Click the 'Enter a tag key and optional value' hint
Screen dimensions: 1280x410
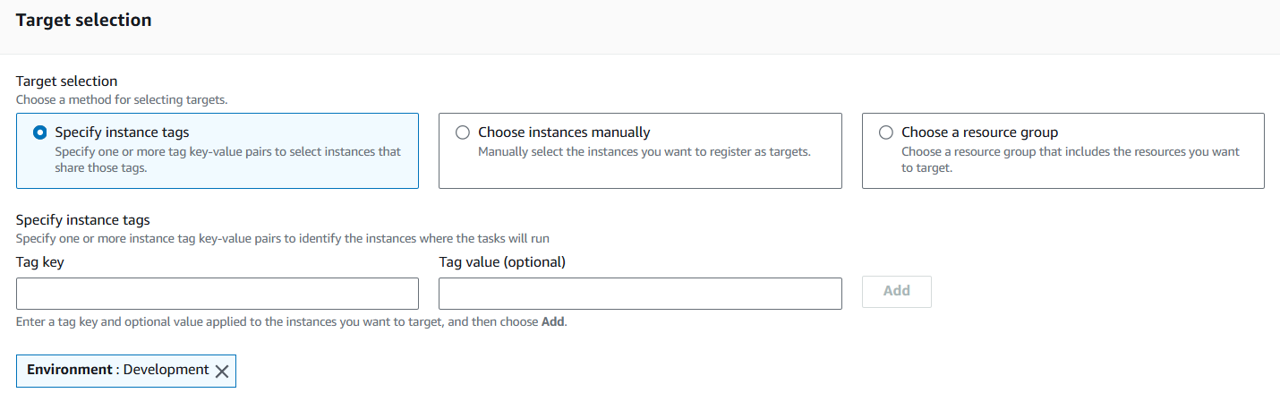[291, 322]
